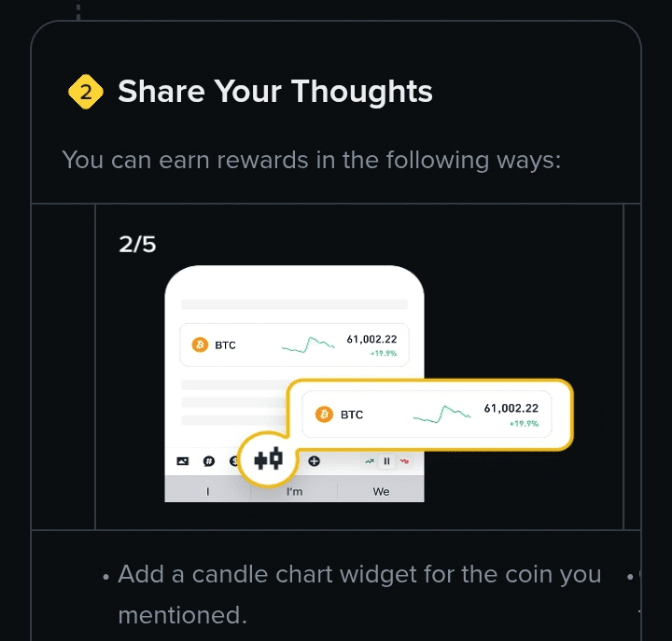
Task: Click the hashtag bubble icon
Action: (x=208, y=461)
